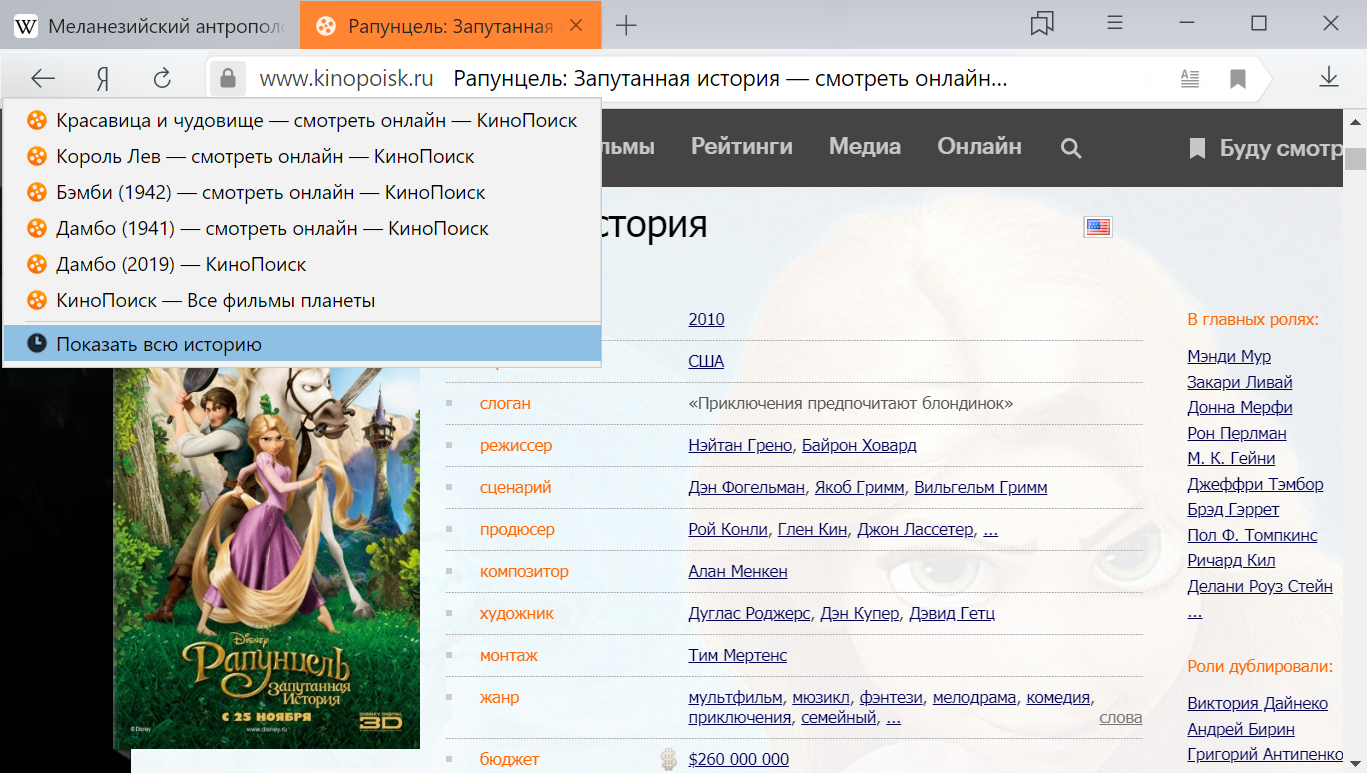Screen dimensions: 1367x773
Task: Open the мультфильм genre link
Action: coord(735,697)
